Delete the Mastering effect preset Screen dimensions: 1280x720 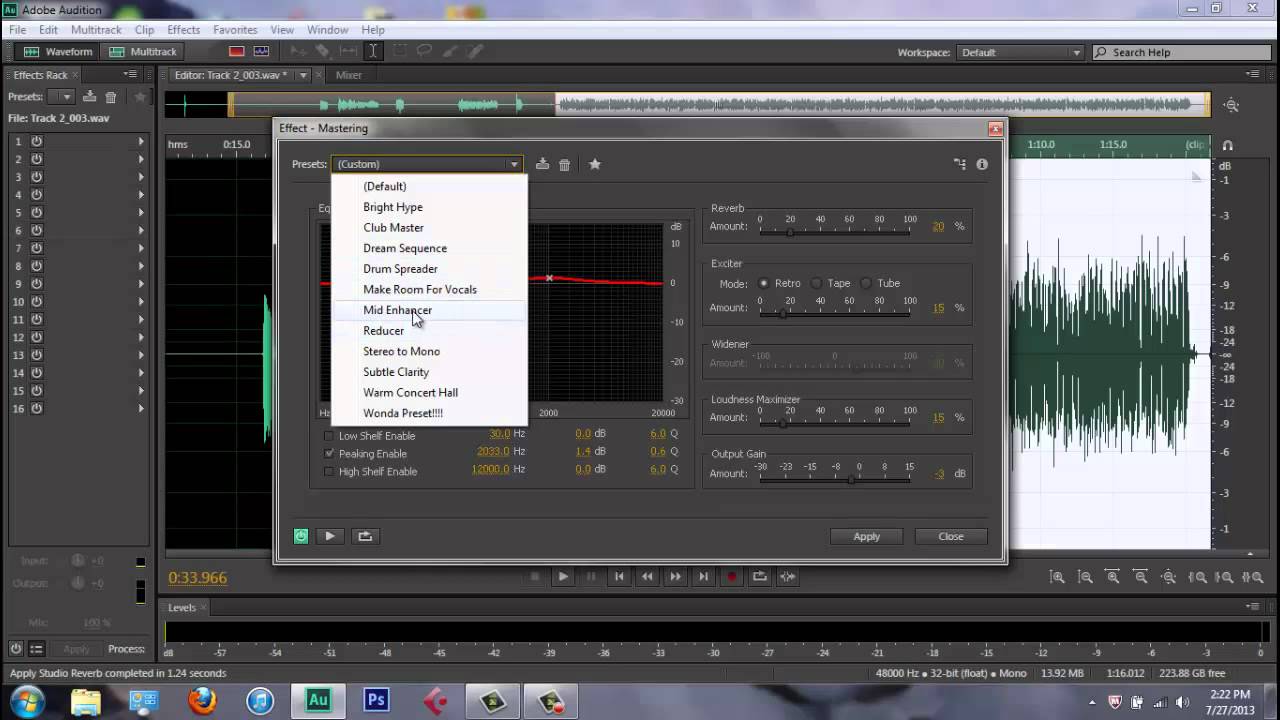tap(564, 164)
